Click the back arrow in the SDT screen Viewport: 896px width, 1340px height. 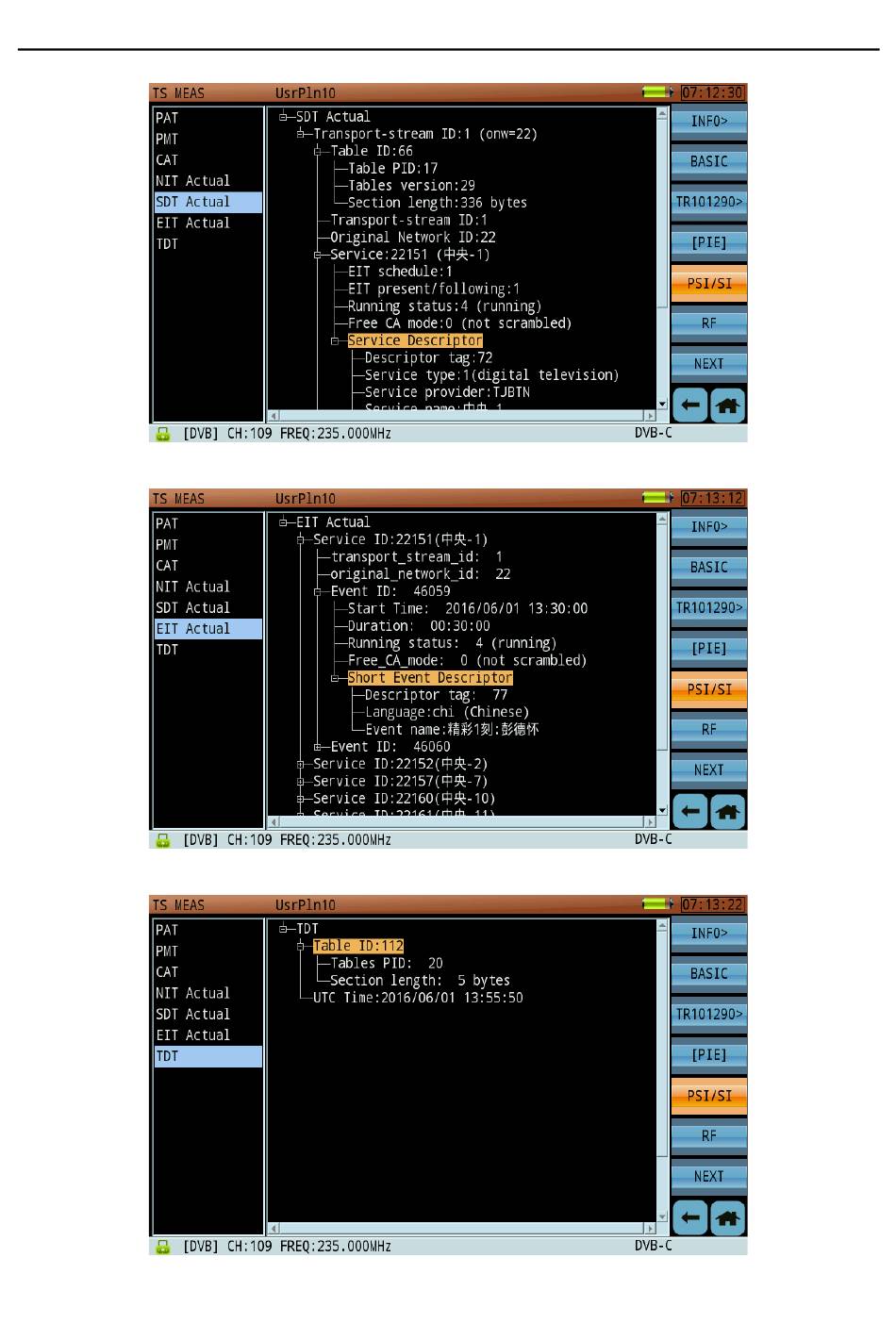click(x=690, y=405)
